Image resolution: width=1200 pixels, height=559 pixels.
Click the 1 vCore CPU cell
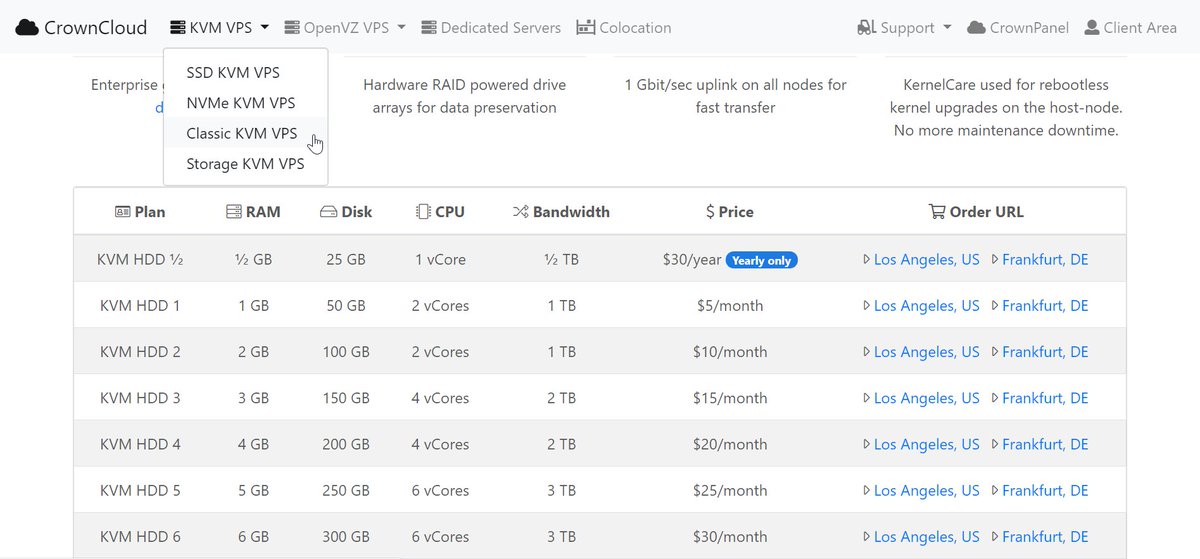click(440, 260)
